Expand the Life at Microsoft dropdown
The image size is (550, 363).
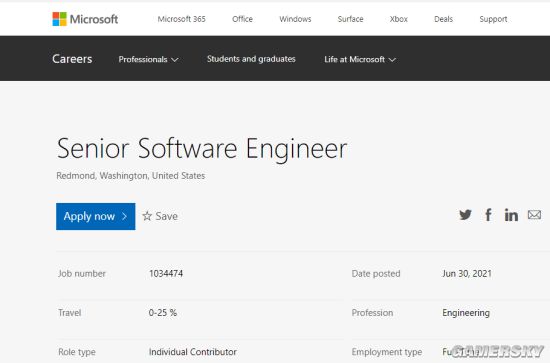(x=360, y=59)
